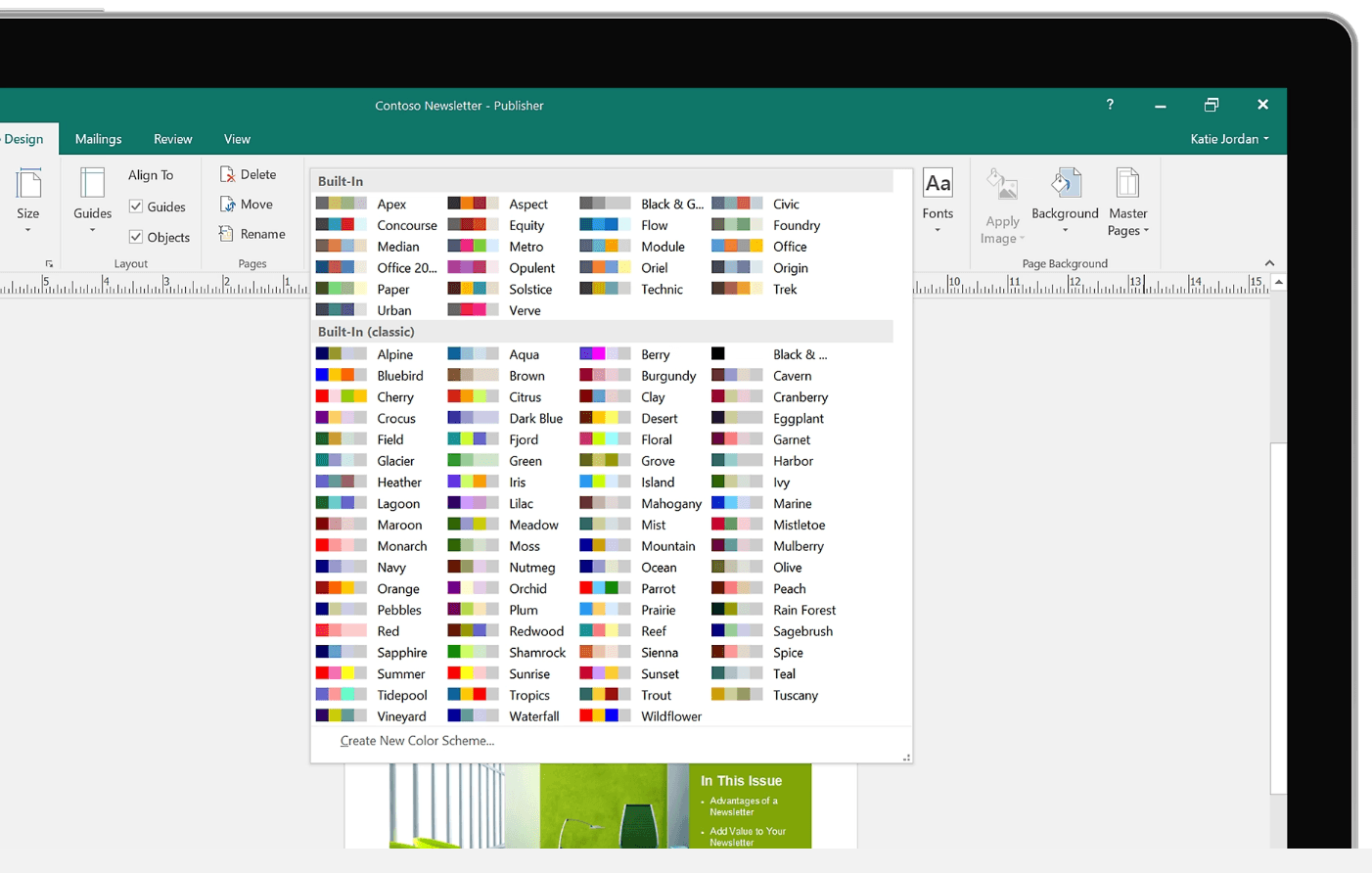Open the Mailings tab
Viewport: 1372px width, 873px height.
tap(98, 138)
